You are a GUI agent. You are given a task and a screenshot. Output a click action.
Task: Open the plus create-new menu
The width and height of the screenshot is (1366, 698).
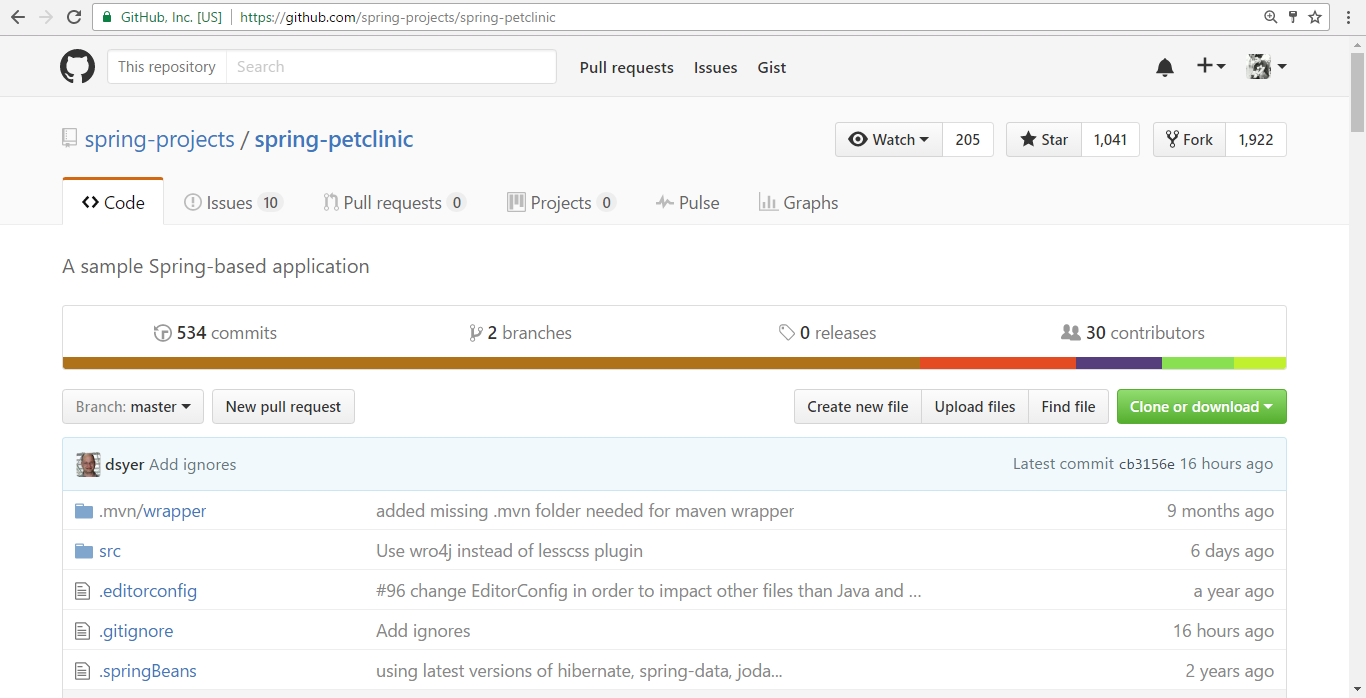click(x=1211, y=66)
